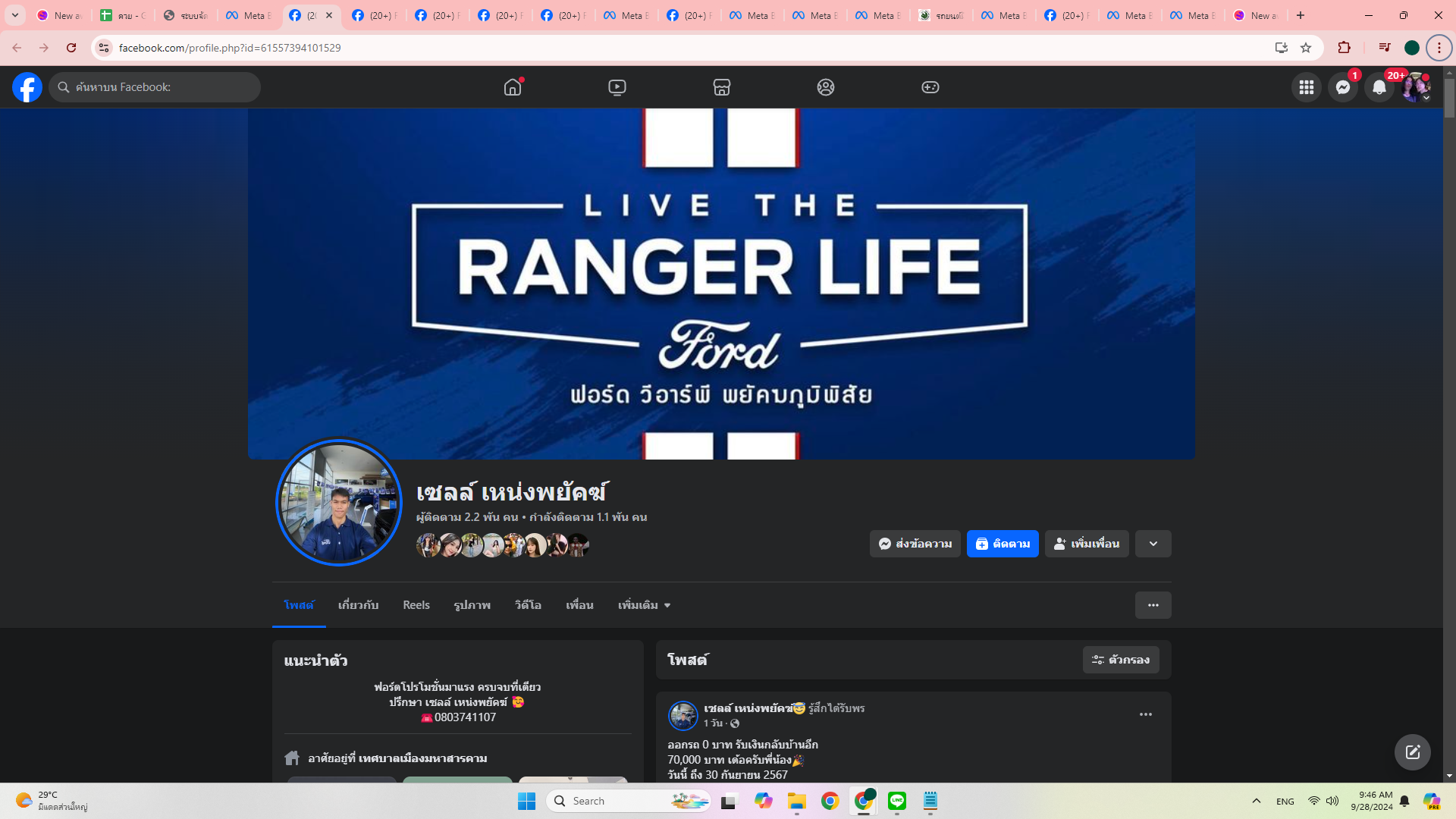Switch to the รูปภาพ tab
Screen dimensions: 1456x819
pos(472,605)
